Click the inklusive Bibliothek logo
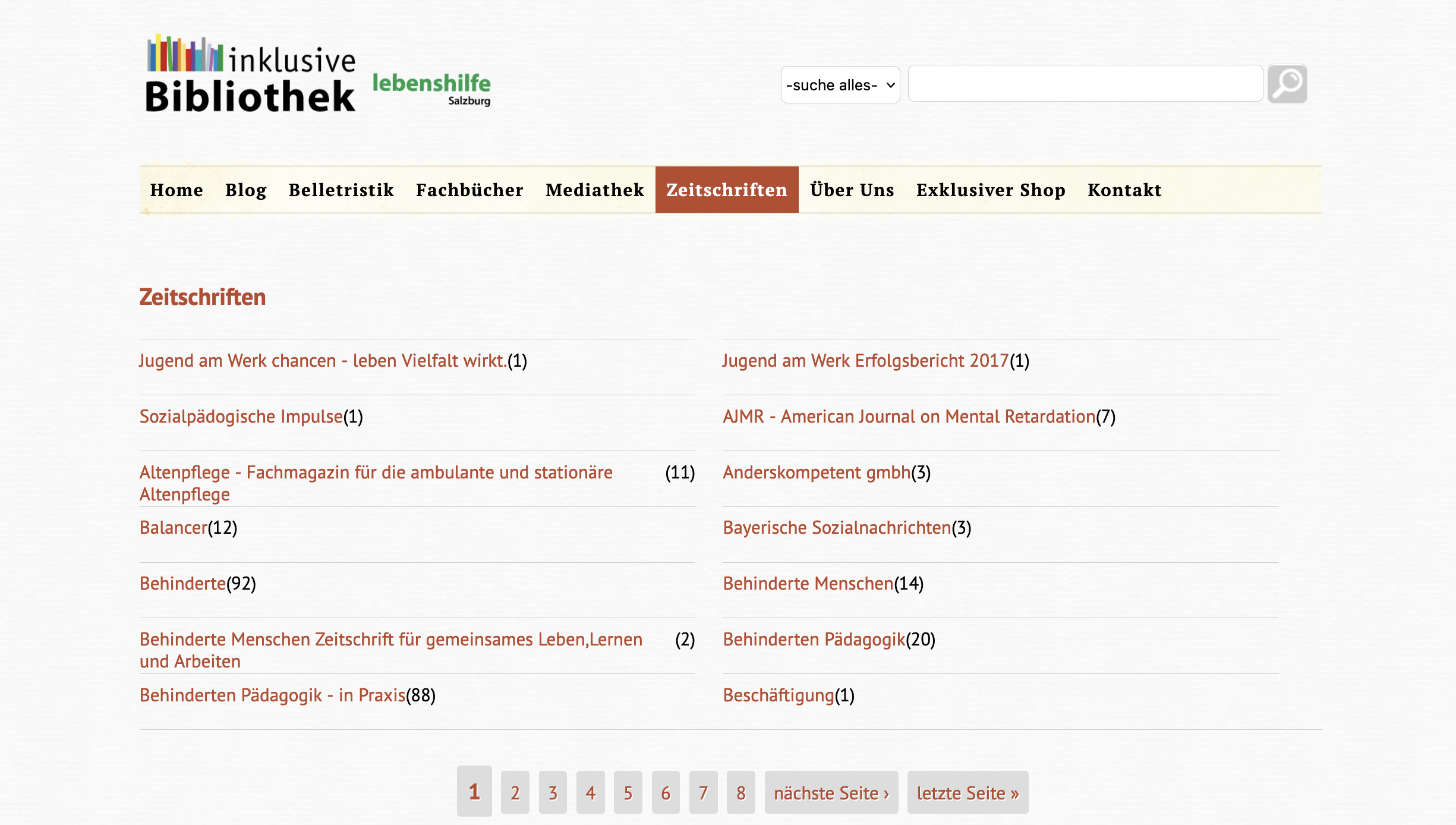 pos(250,74)
